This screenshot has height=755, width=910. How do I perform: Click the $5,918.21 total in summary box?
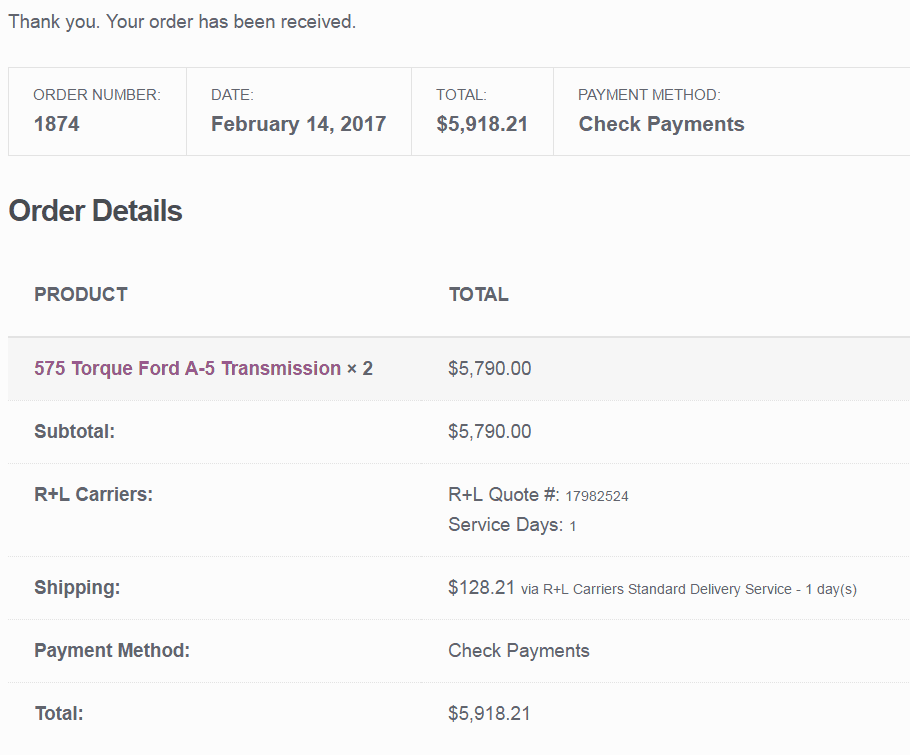pos(482,124)
